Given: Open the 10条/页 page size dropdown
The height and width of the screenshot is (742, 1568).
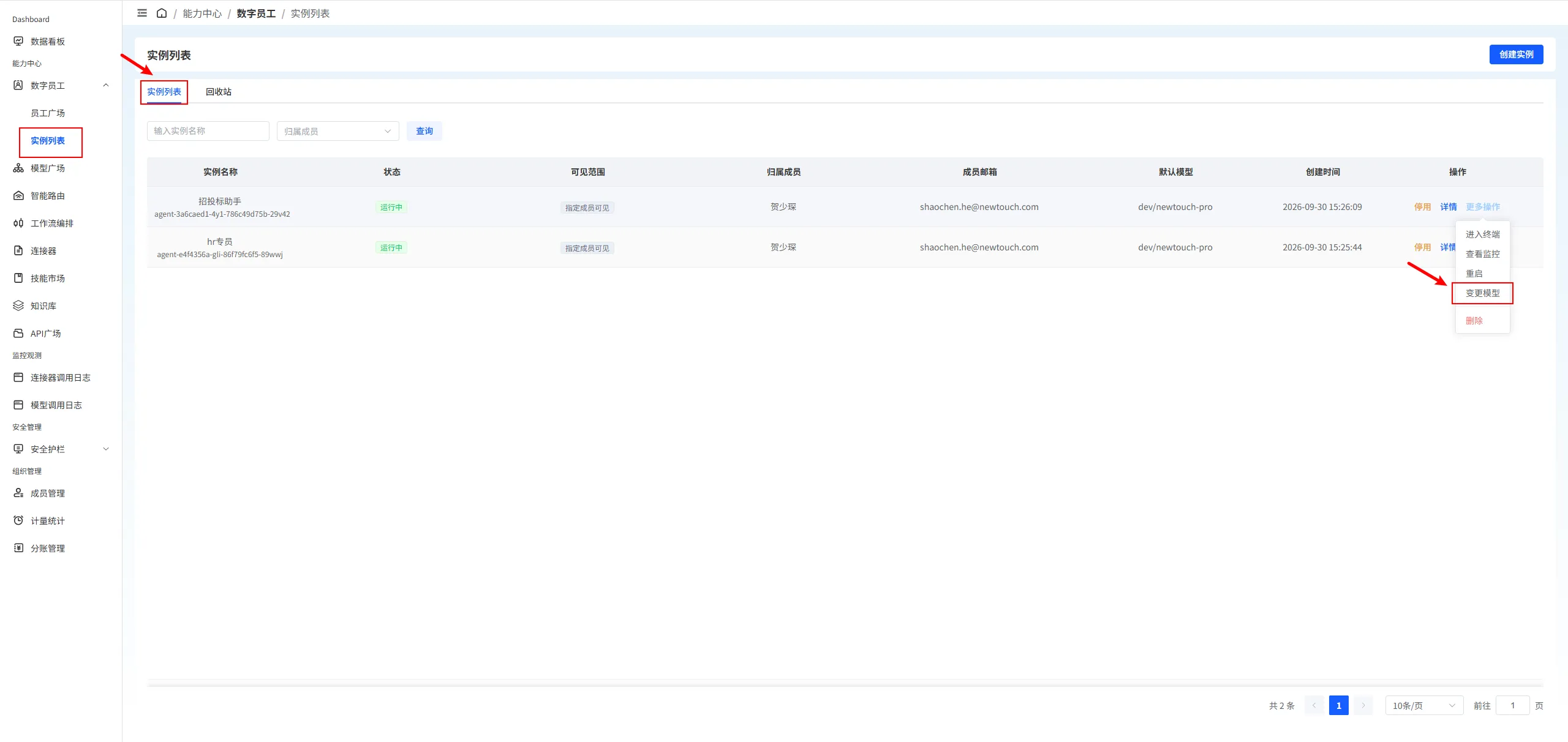Looking at the screenshot, I should coord(1424,705).
